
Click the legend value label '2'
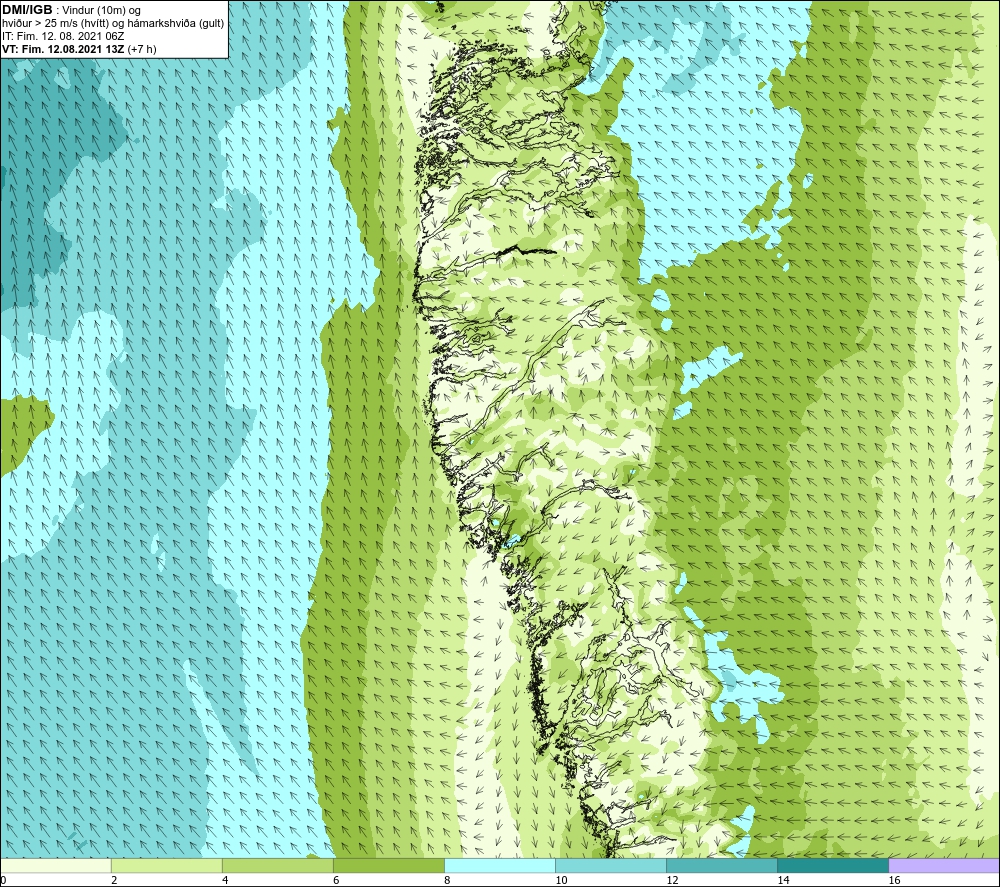coord(114,880)
